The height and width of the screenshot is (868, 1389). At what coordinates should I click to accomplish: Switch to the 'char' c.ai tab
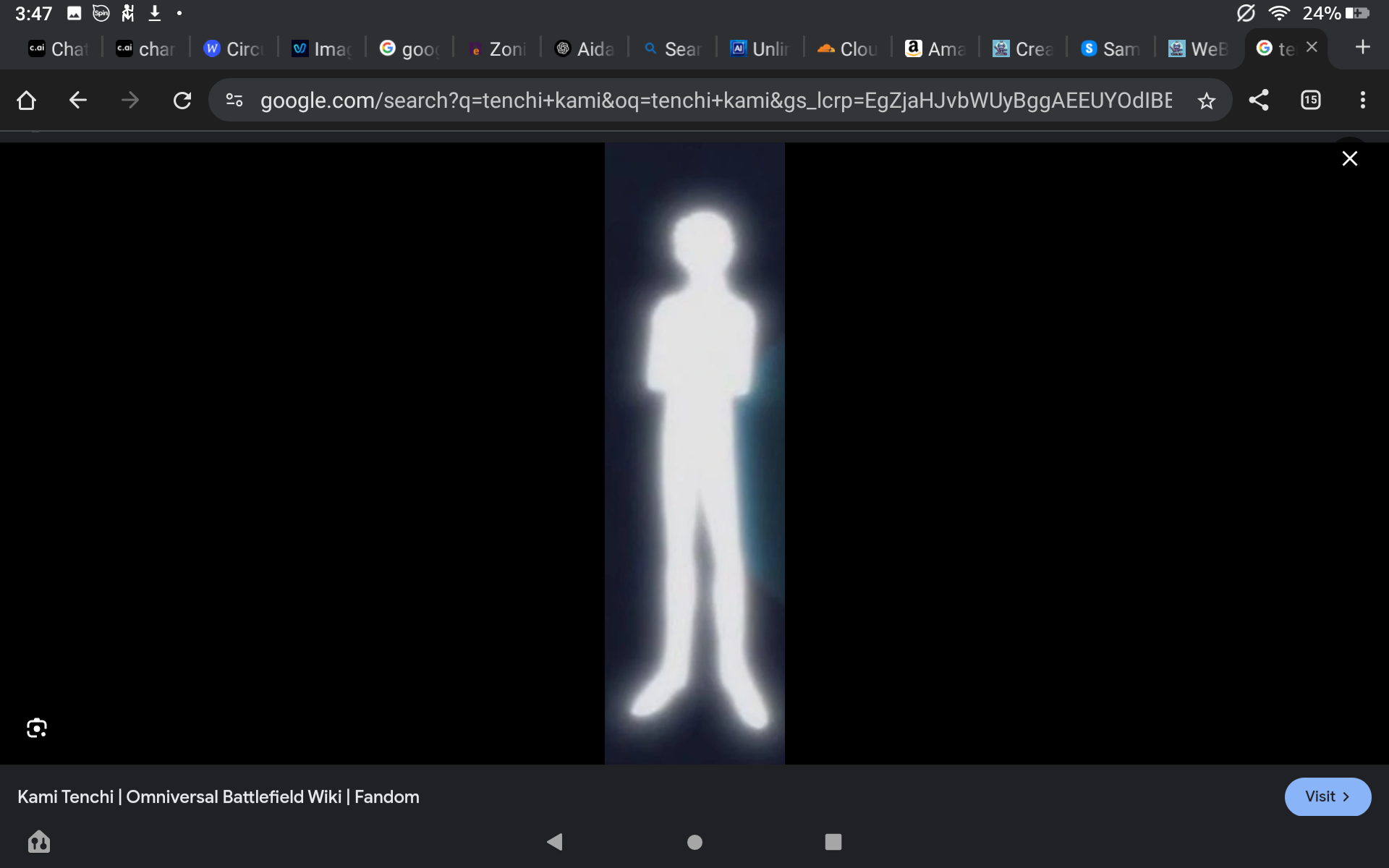click(x=145, y=48)
